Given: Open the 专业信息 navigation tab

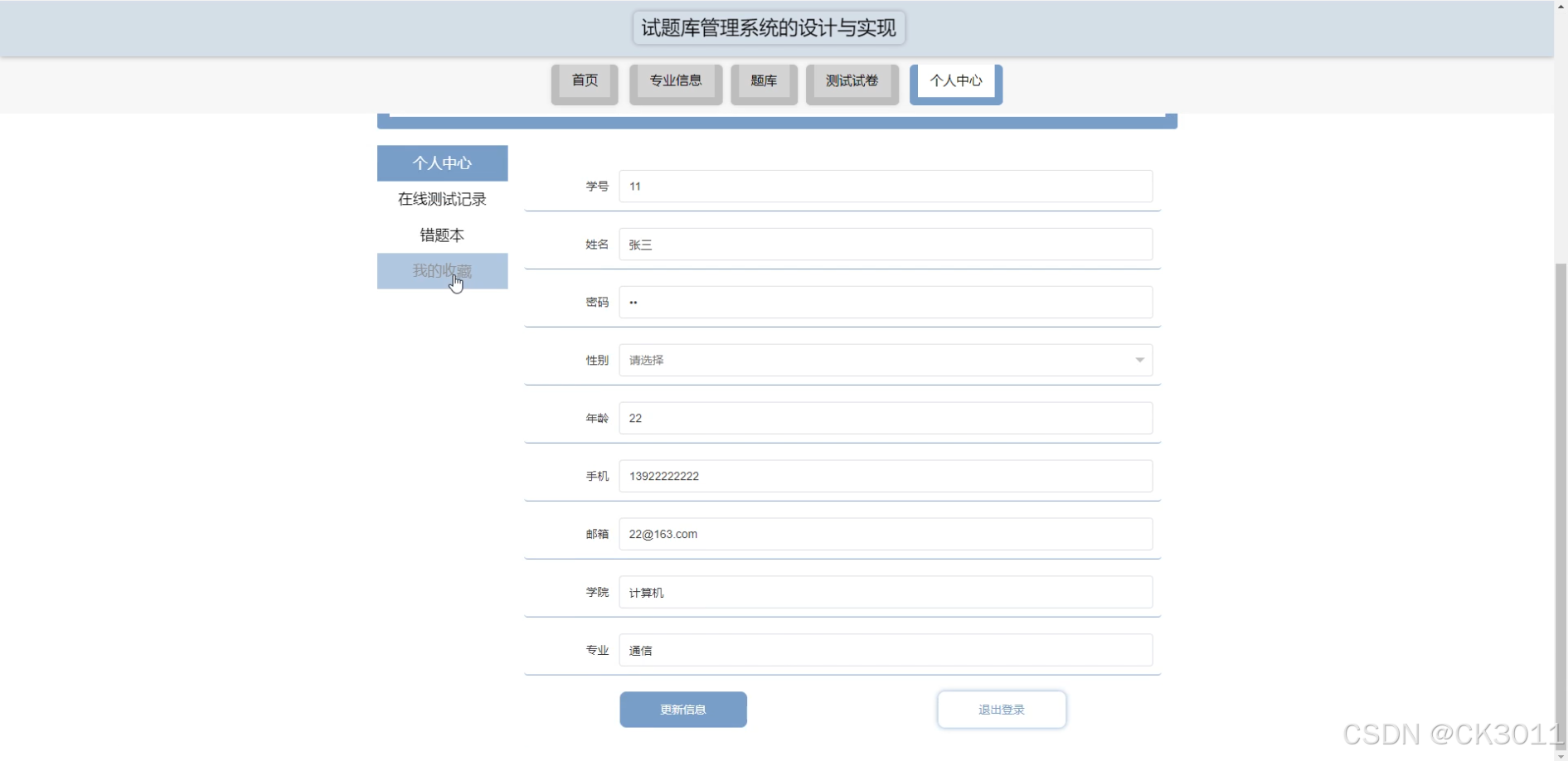Looking at the screenshot, I should 675,82.
